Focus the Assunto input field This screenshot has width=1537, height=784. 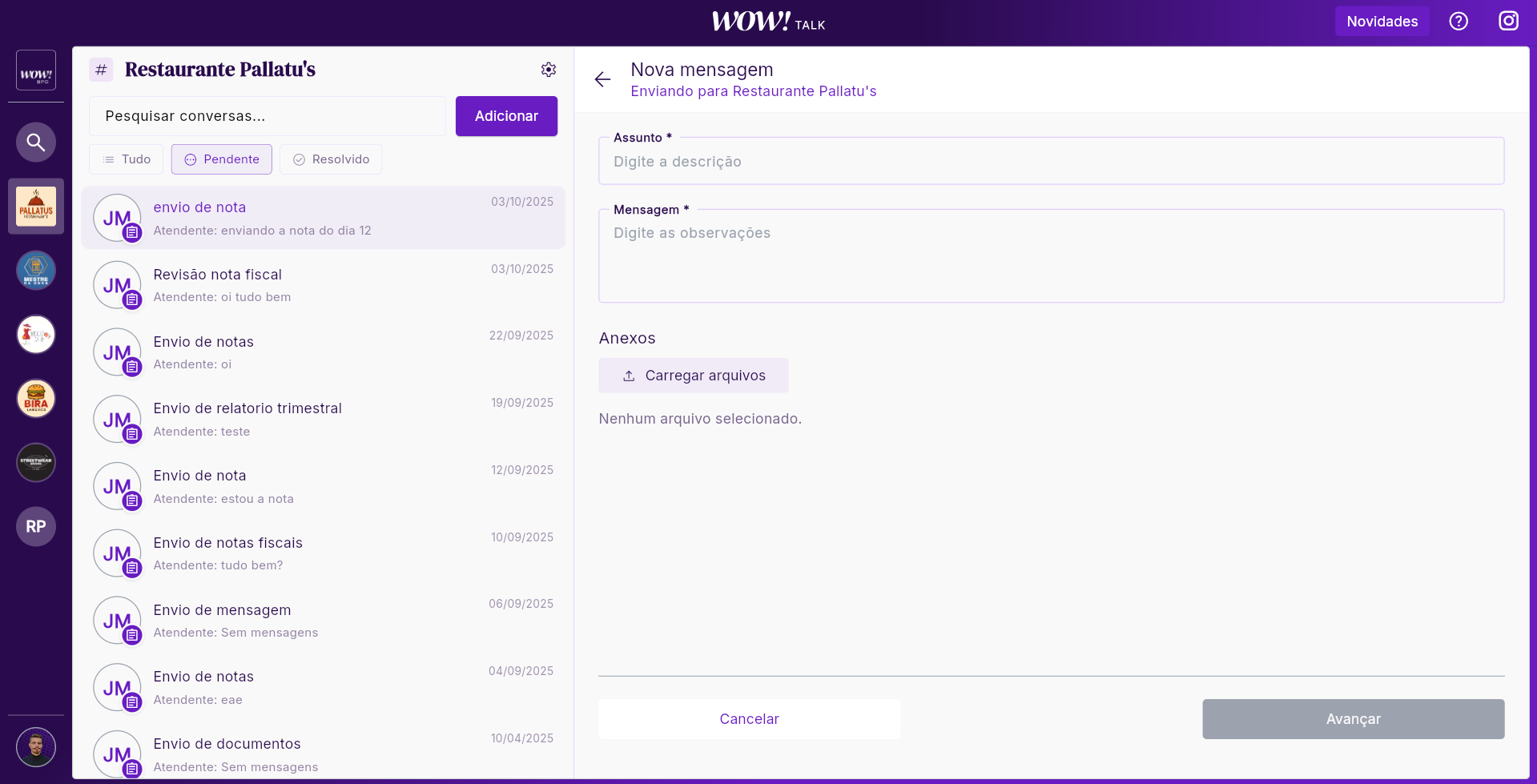[1051, 162]
